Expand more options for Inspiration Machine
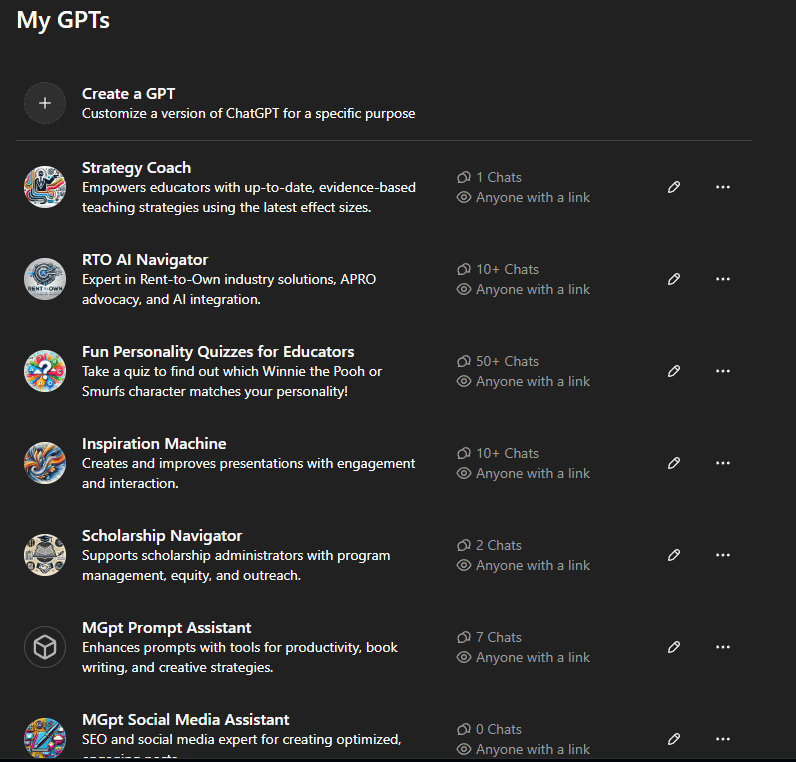796x762 pixels. pos(723,463)
